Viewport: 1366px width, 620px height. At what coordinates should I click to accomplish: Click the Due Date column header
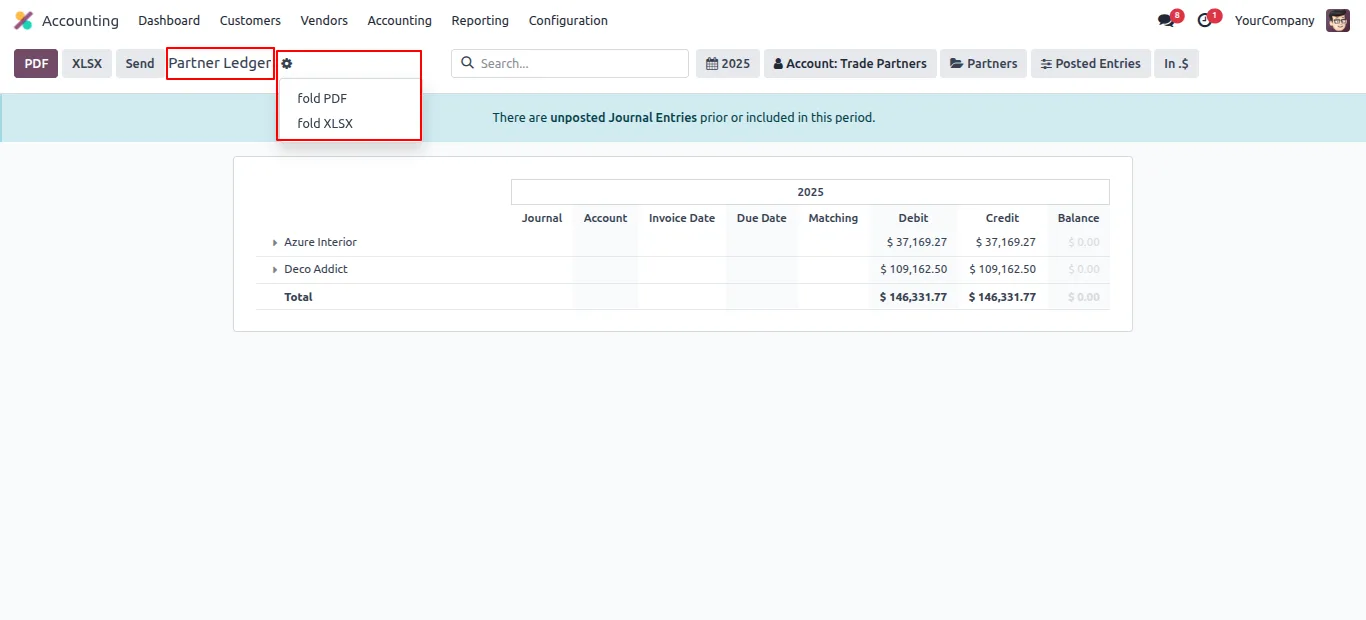coord(761,218)
